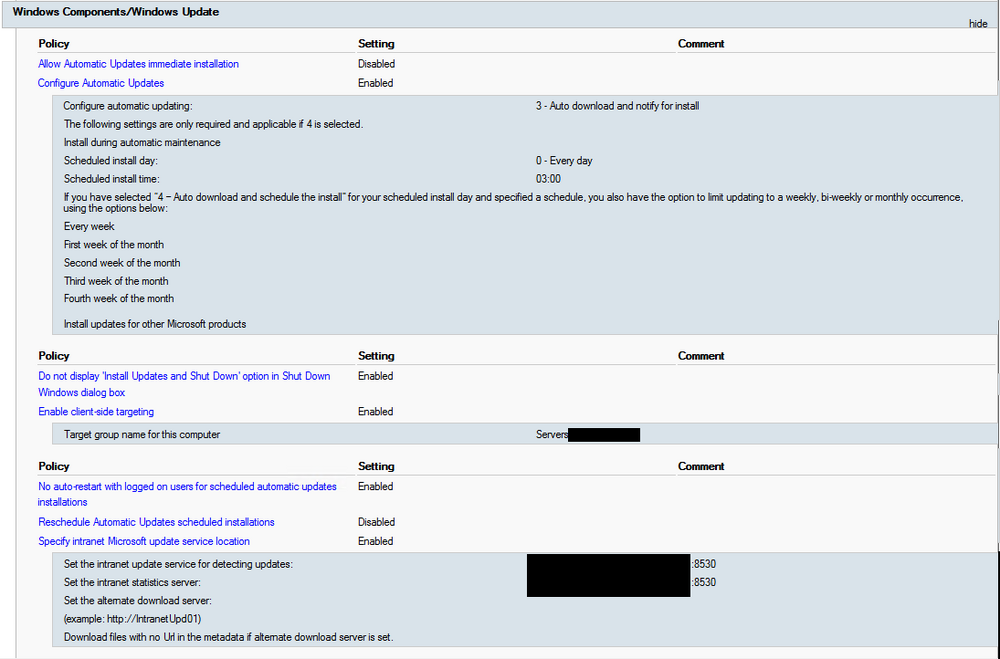This screenshot has height=659, width=1000.
Task: Click 'Install during automatic maintenance' text
Action: pos(142,142)
